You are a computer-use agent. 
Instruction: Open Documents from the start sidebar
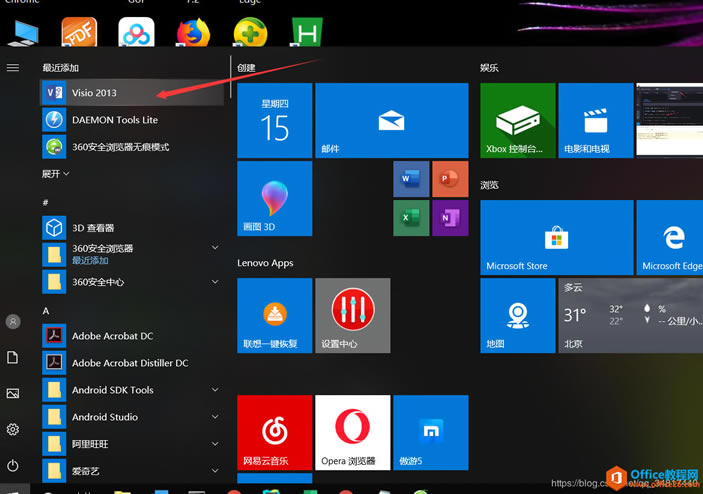click(13, 357)
